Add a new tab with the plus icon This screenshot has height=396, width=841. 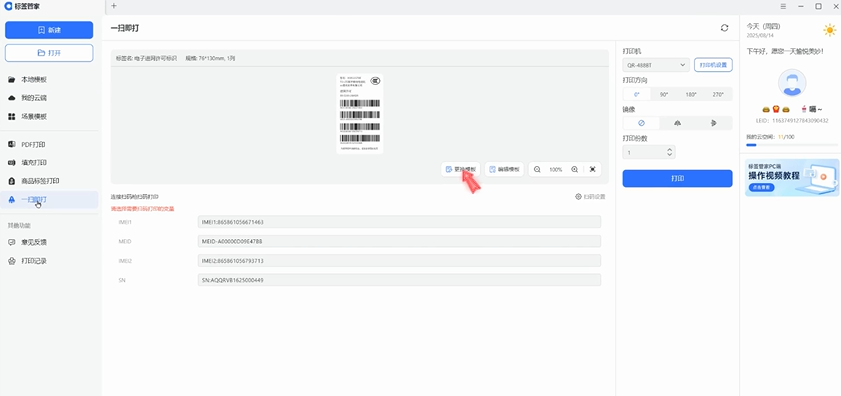coord(114,6)
